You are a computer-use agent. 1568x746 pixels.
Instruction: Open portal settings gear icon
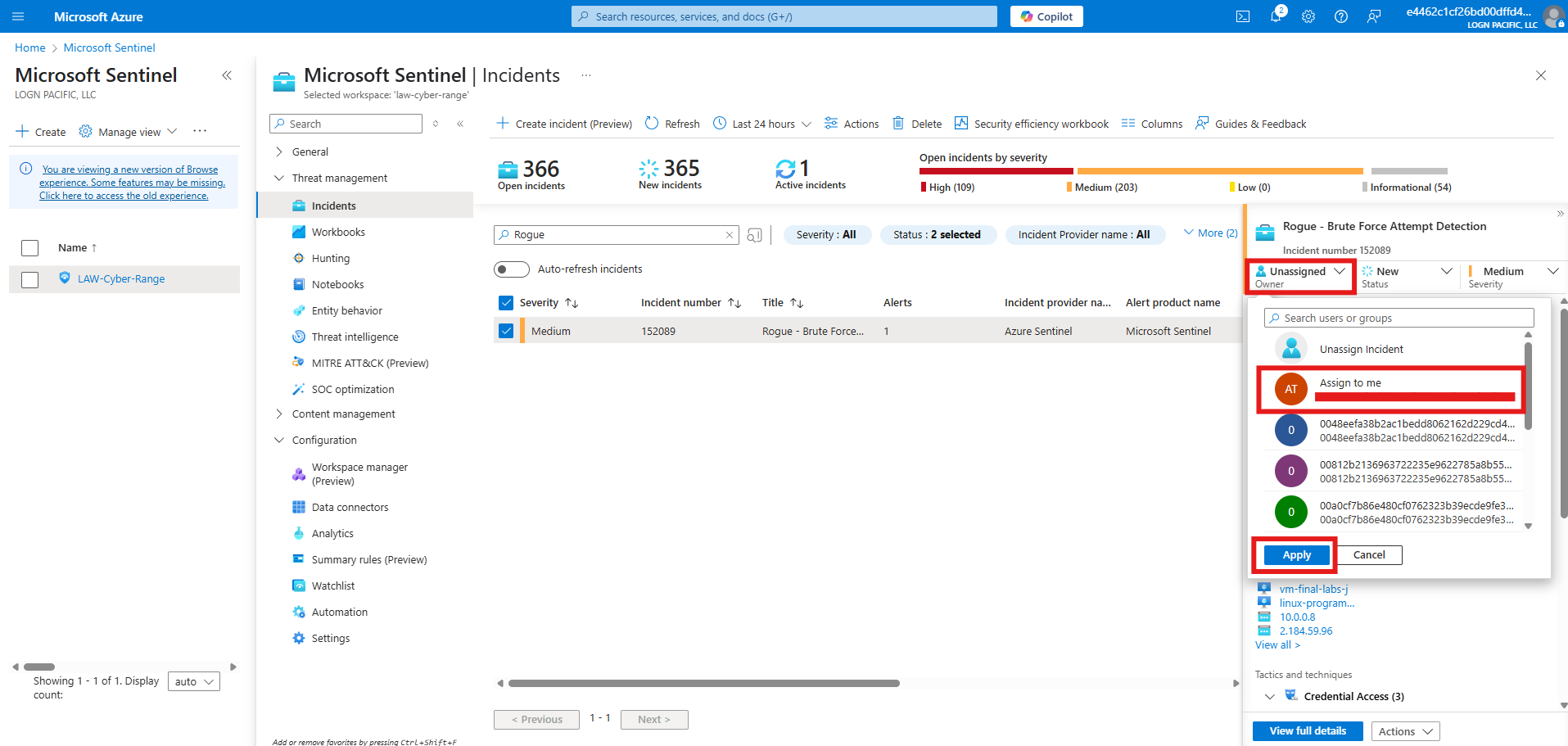click(1308, 16)
